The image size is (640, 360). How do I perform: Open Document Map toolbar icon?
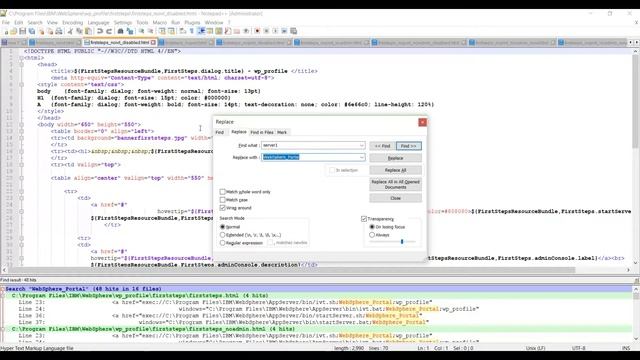coord(219,31)
